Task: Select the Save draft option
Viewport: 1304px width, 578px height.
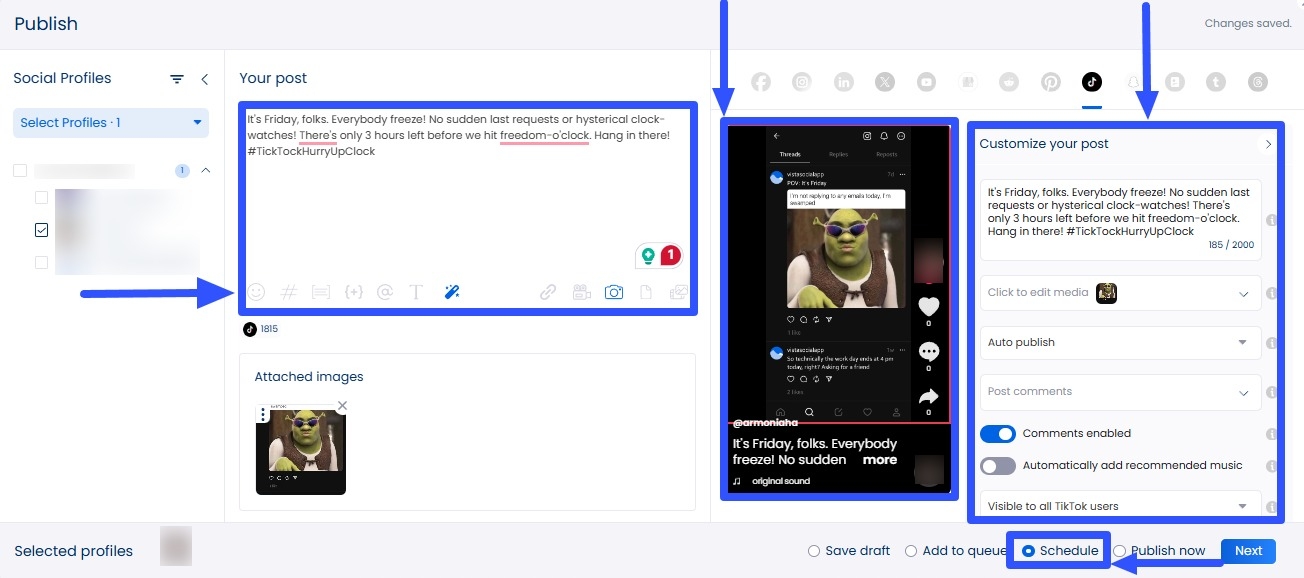Action: coord(813,550)
